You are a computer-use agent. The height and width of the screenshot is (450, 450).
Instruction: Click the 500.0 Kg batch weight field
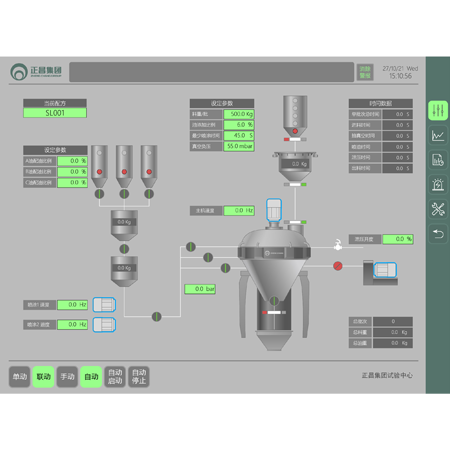(x=239, y=114)
